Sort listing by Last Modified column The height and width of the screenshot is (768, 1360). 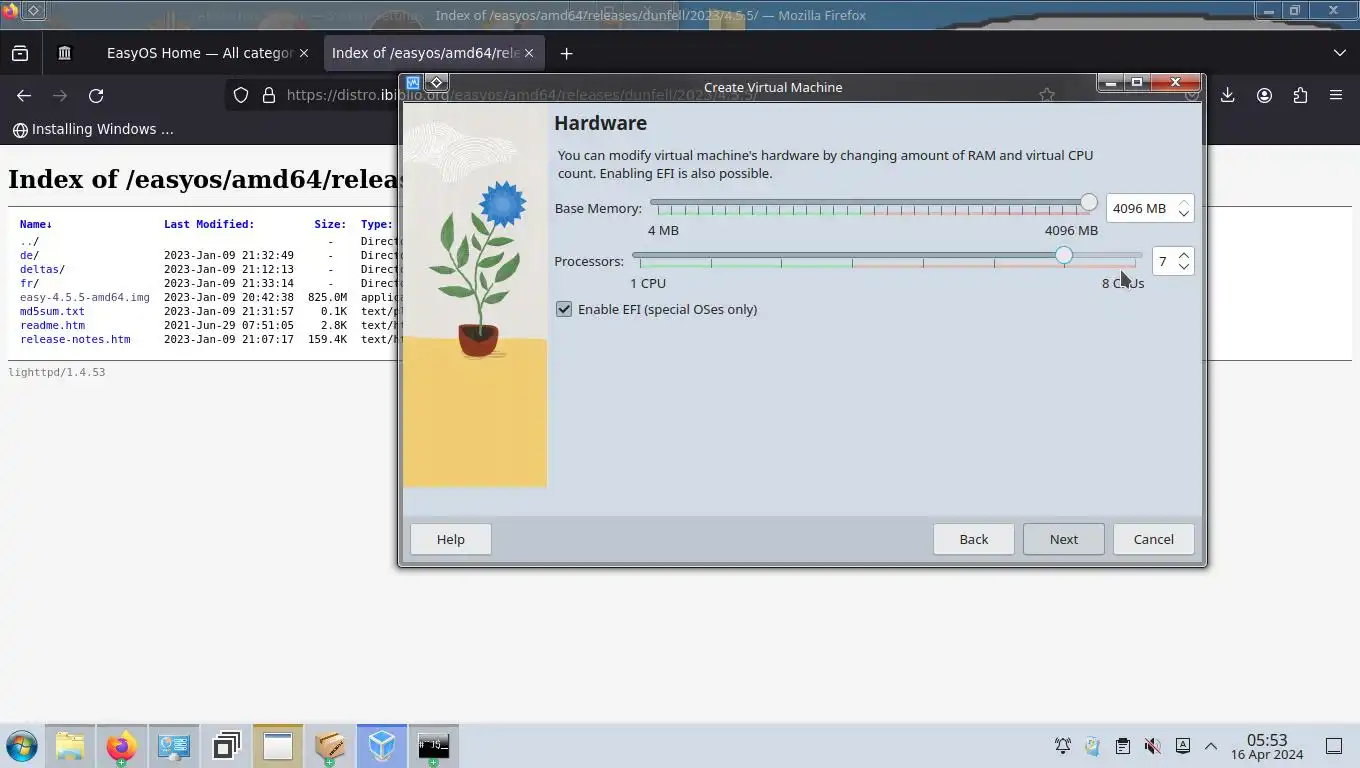[209, 224]
